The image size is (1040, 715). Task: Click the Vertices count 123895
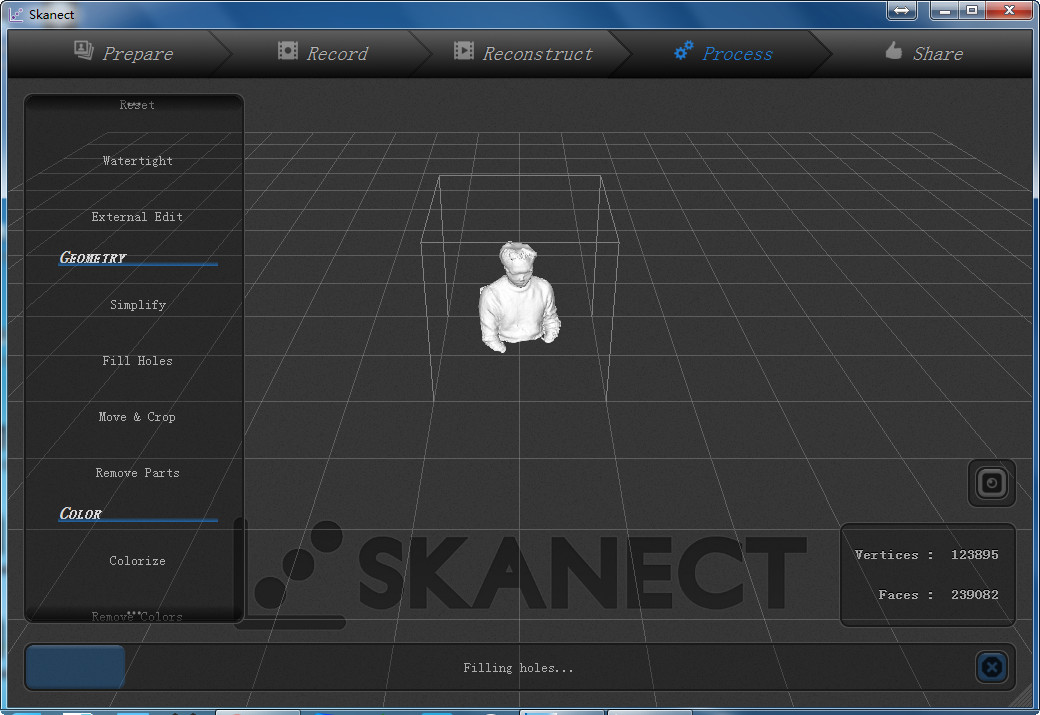974,554
